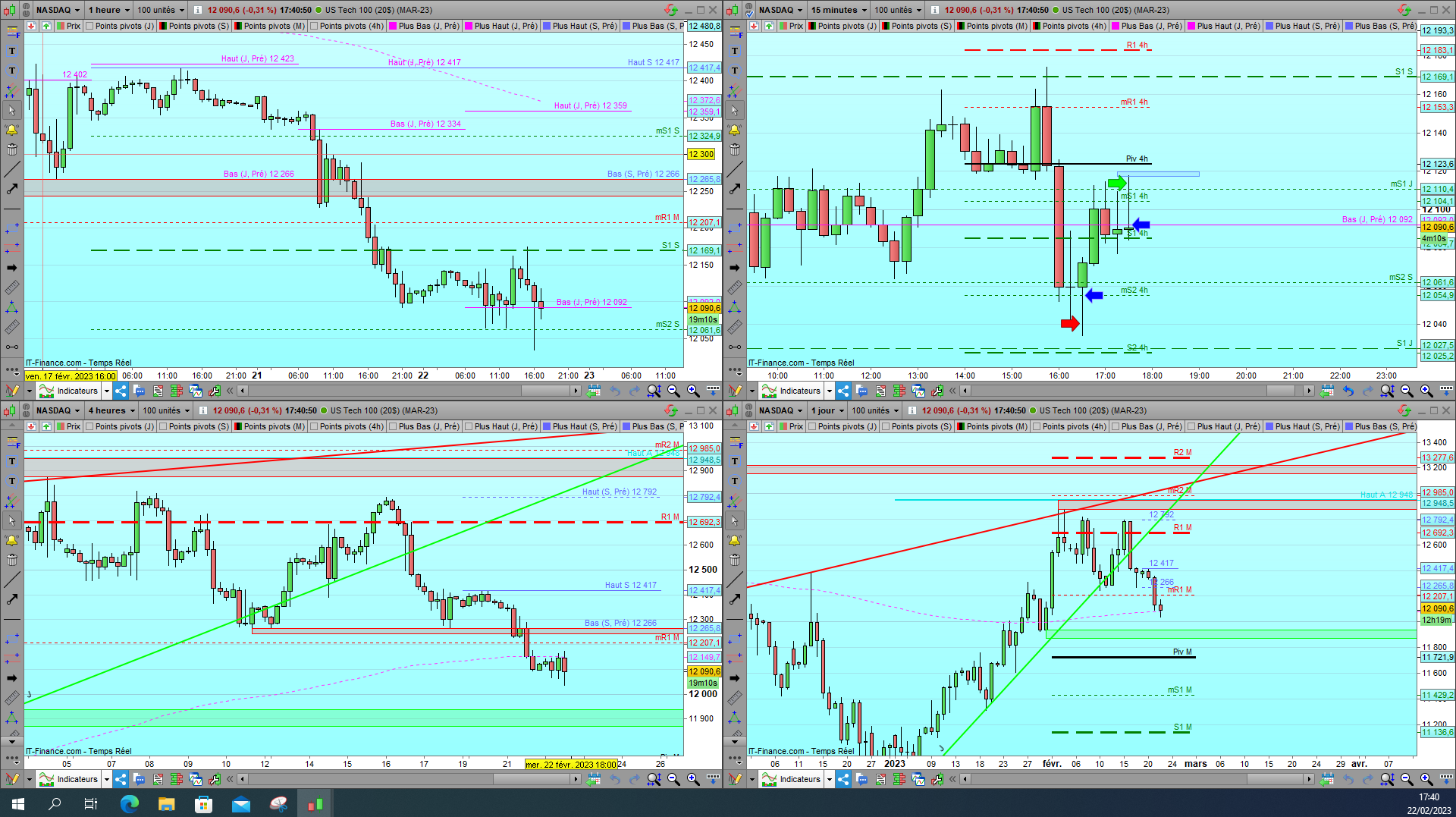The width and height of the screenshot is (1456, 817).
Task: Open NASDAQ instrument dropdown in 15 minutes chart
Action: 781,10
